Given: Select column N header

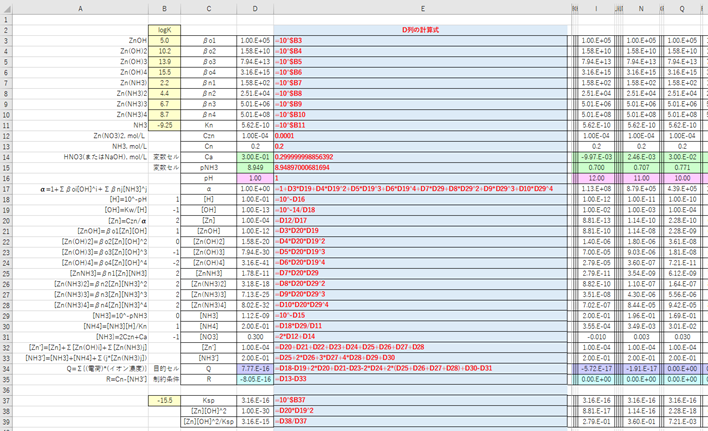Looking at the screenshot, I should [641, 9].
